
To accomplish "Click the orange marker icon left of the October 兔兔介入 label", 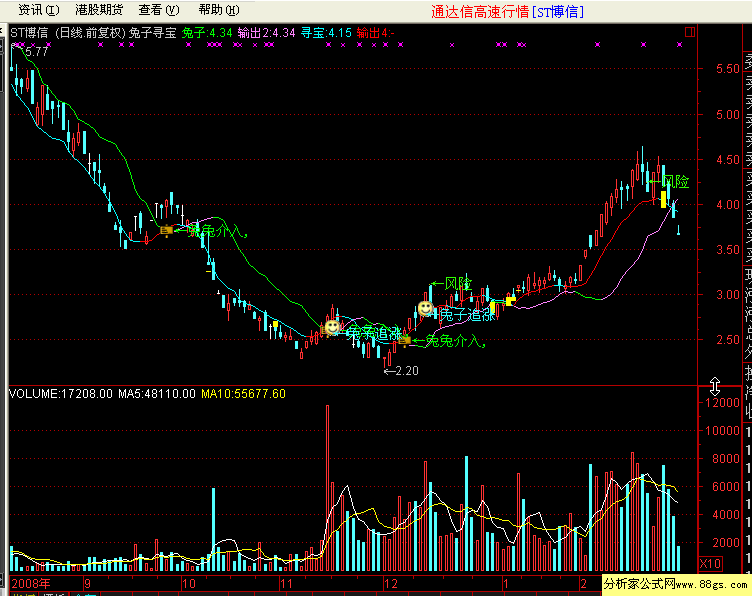I will click(x=166, y=231).
